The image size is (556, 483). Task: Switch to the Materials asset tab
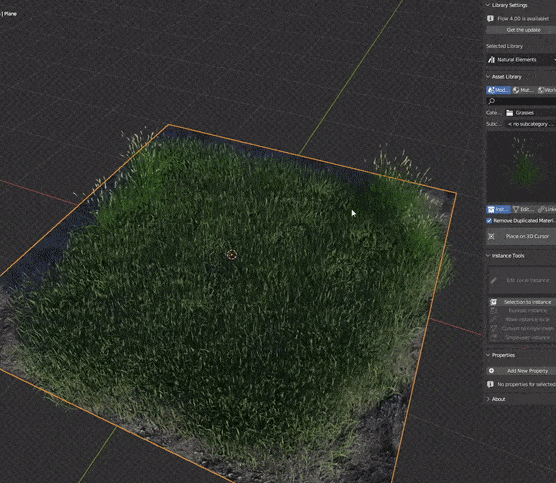click(523, 90)
